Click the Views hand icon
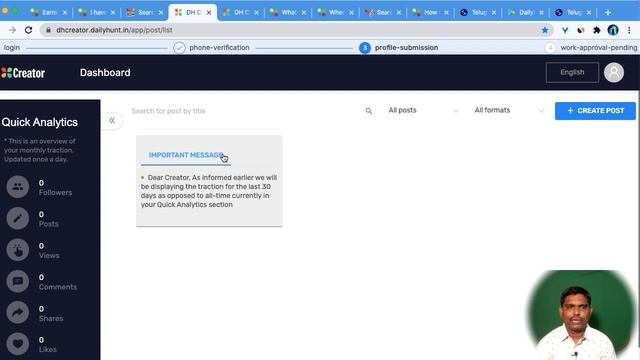Viewport: 640px width, 360px height. (x=18, y=250)
